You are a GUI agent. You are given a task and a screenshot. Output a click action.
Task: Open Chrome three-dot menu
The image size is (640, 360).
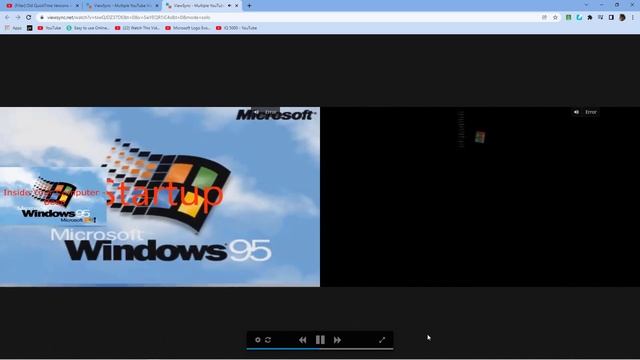[x=633, y=18]
